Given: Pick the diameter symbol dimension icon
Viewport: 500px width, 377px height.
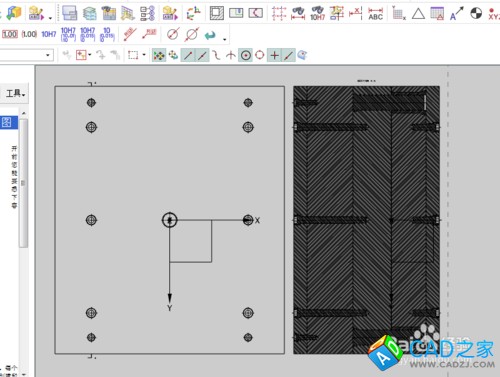Looking at the screenshot, I should click(173, 34).
